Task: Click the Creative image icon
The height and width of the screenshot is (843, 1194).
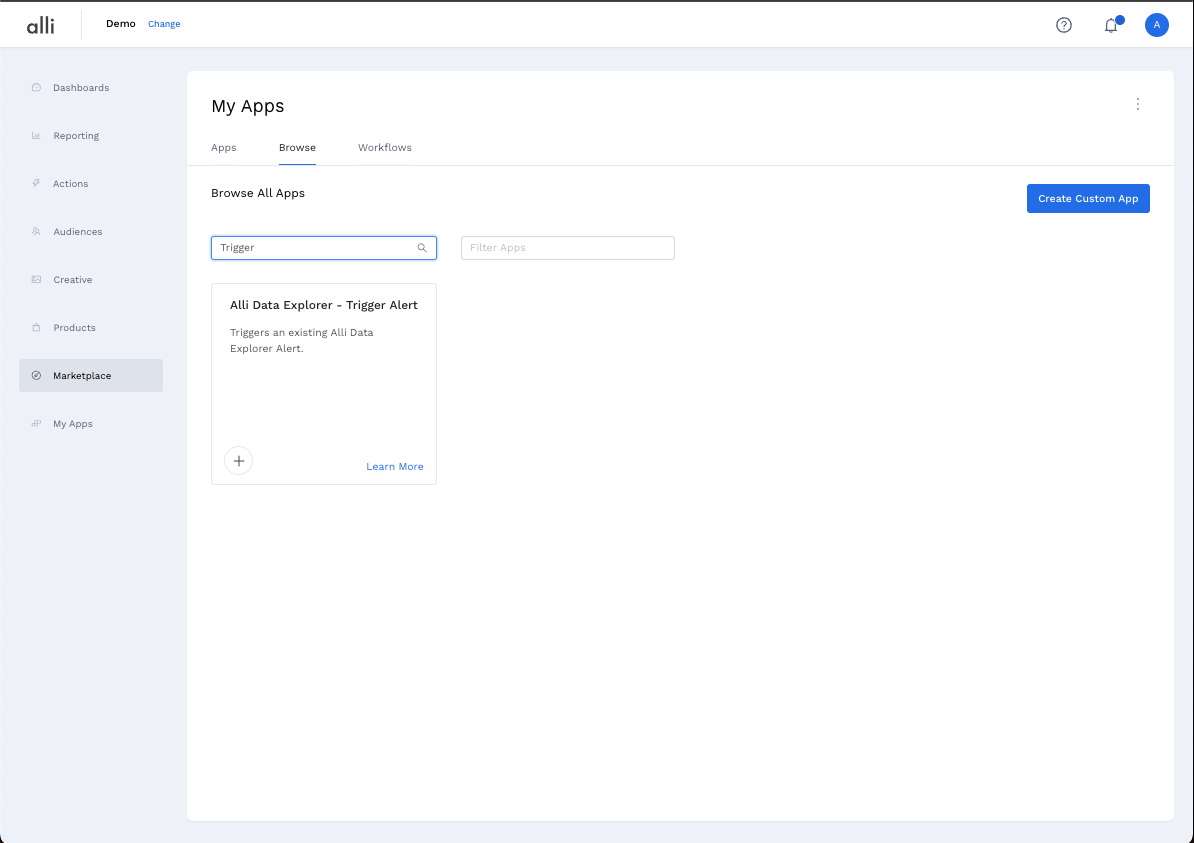Action: [x=36, y=279]
